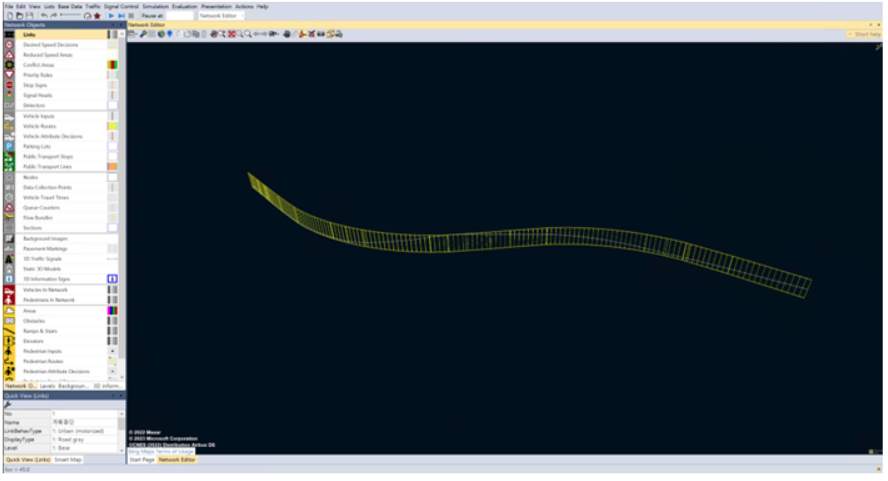Click the Vehicle Travel Times clock icon
Viewport: 888px width, 481px height.
(9, 198)
